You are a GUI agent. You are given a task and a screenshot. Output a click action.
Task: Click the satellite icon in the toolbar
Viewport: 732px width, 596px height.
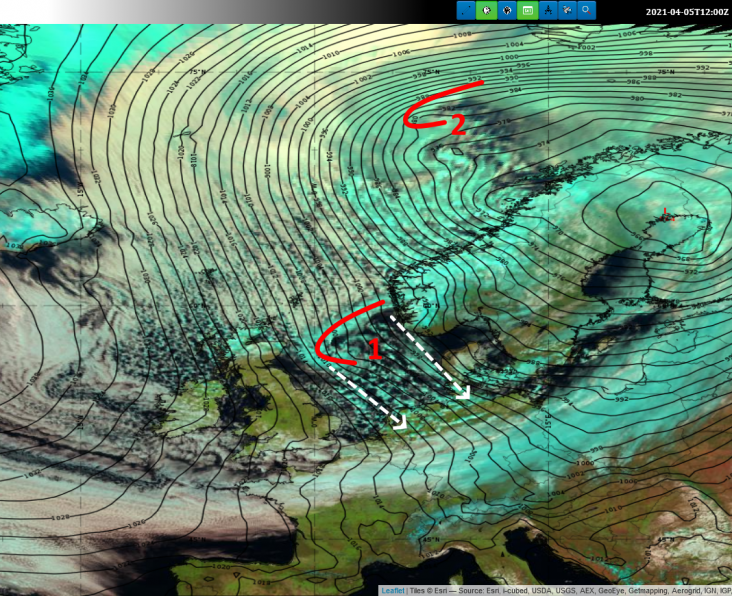pyautogui.click(x=567, y=10)
